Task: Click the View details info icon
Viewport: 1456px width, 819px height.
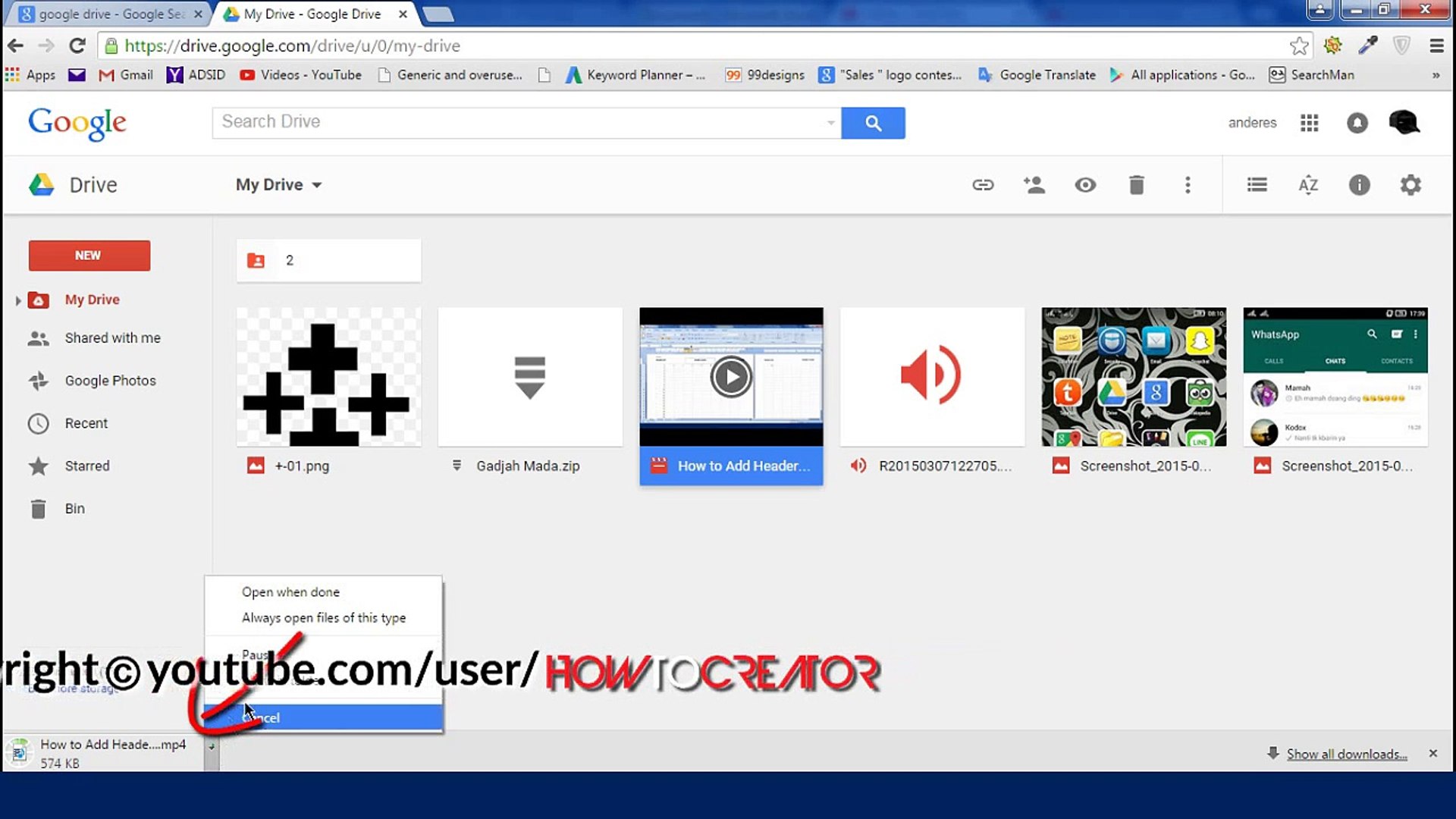Action: click(x=1359, y=184)
